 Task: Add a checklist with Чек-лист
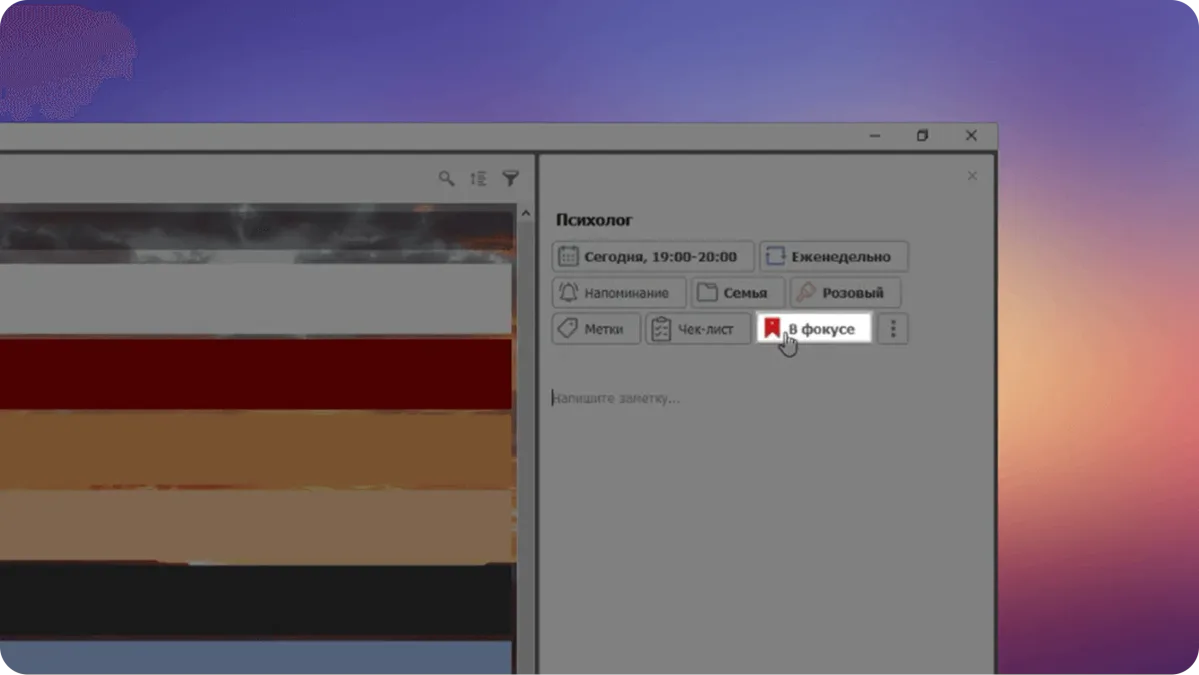click(697, 329)
